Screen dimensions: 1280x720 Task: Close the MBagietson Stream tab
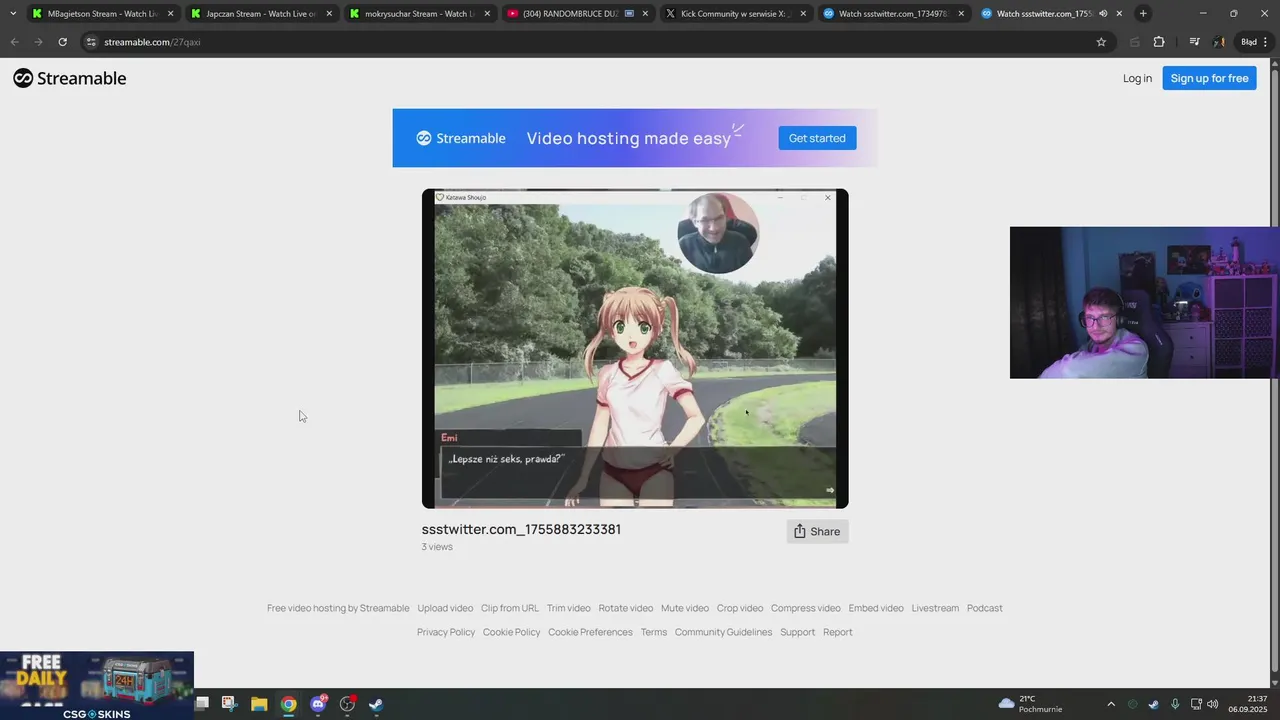pos(171,14)
